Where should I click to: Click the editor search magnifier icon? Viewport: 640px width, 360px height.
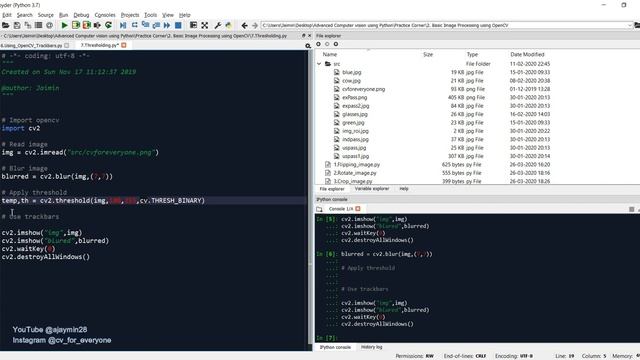tap(308, 46)
